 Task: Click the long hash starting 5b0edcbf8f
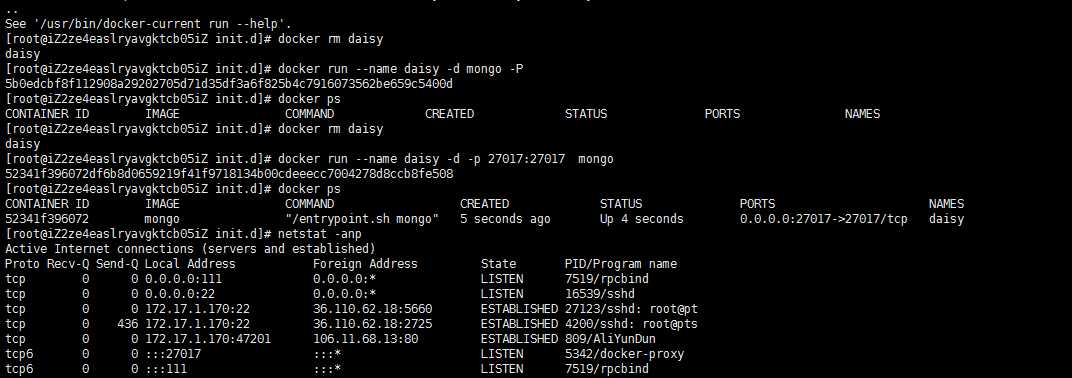click(229, 84)
